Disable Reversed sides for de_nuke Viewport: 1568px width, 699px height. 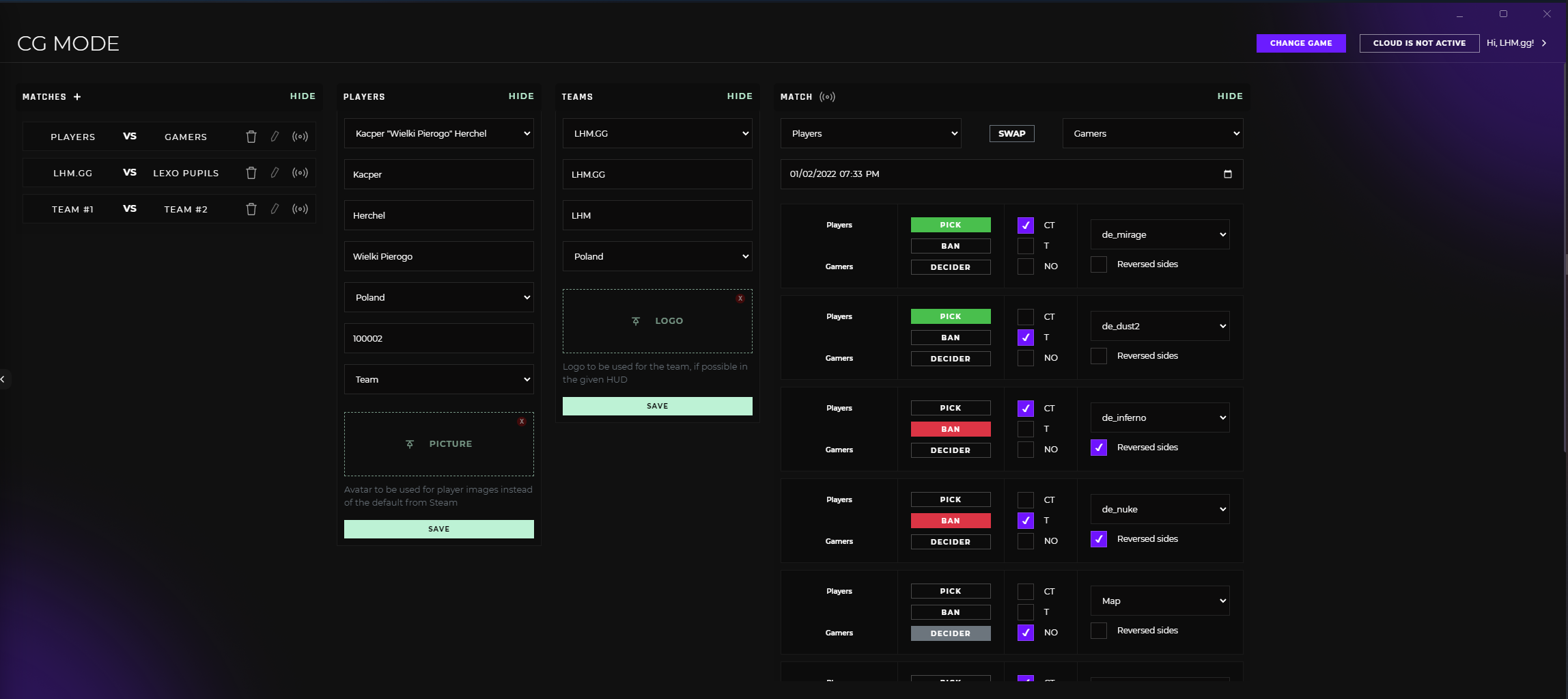[1099, 539]
